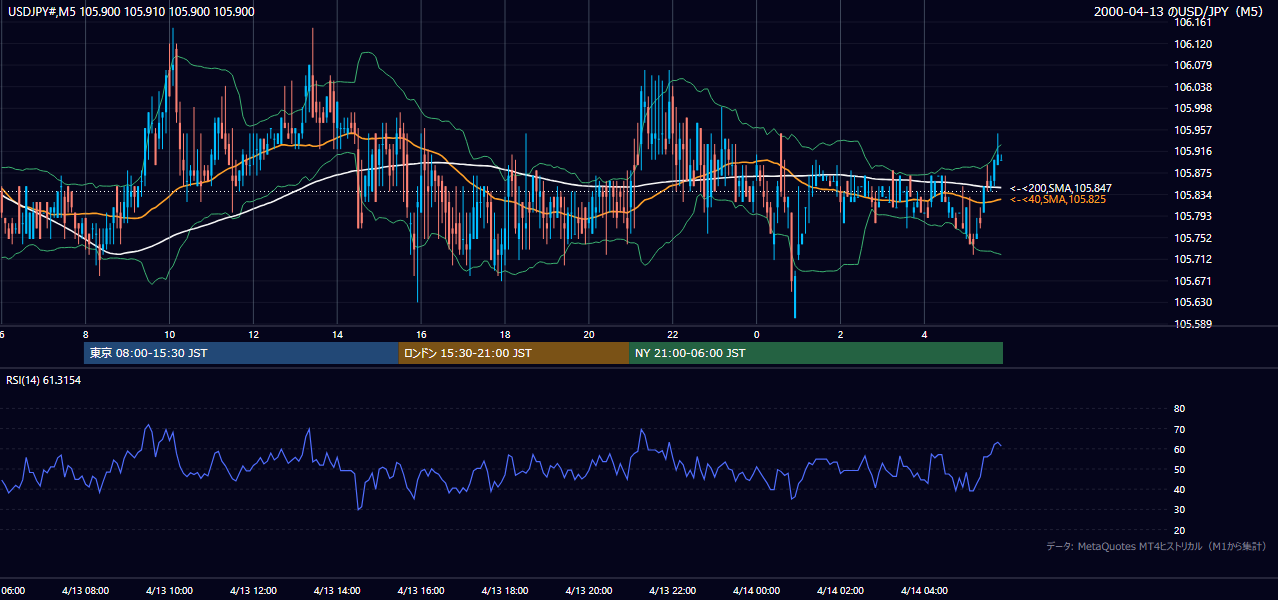Click price axis value 105.834

(x=1193, y=195)
